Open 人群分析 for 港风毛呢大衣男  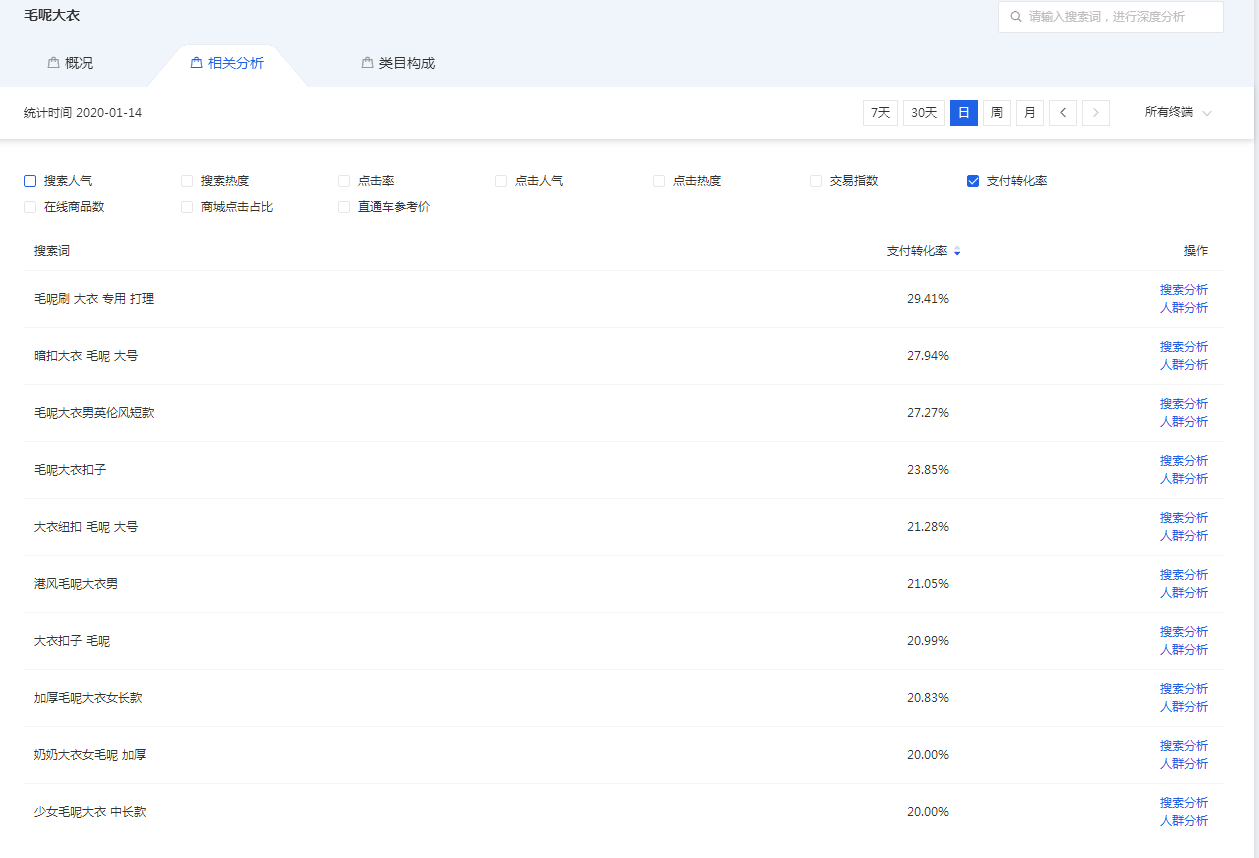[x=1183, y=593]
